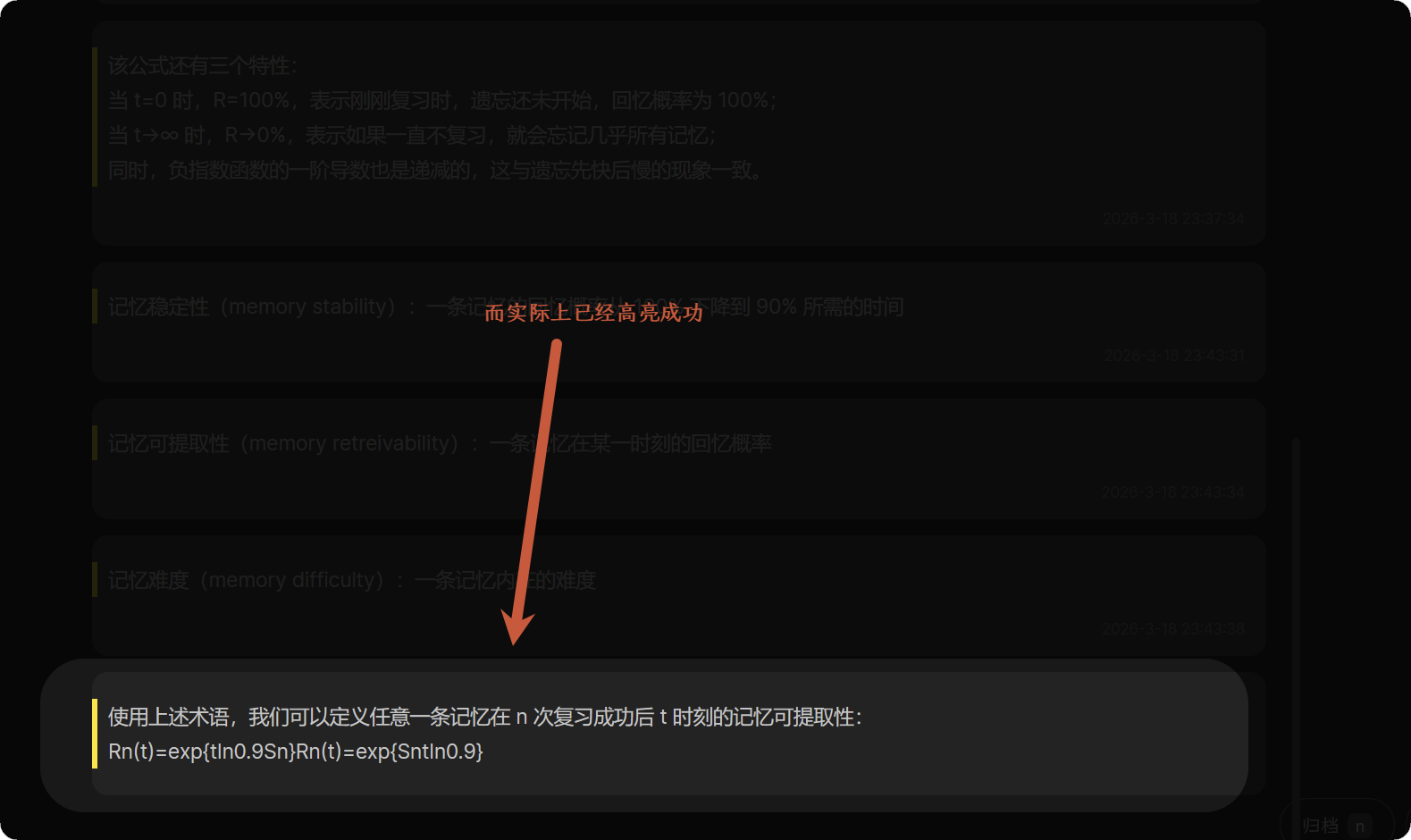Click the red arrow's pointed tip

tap(515, 640)
